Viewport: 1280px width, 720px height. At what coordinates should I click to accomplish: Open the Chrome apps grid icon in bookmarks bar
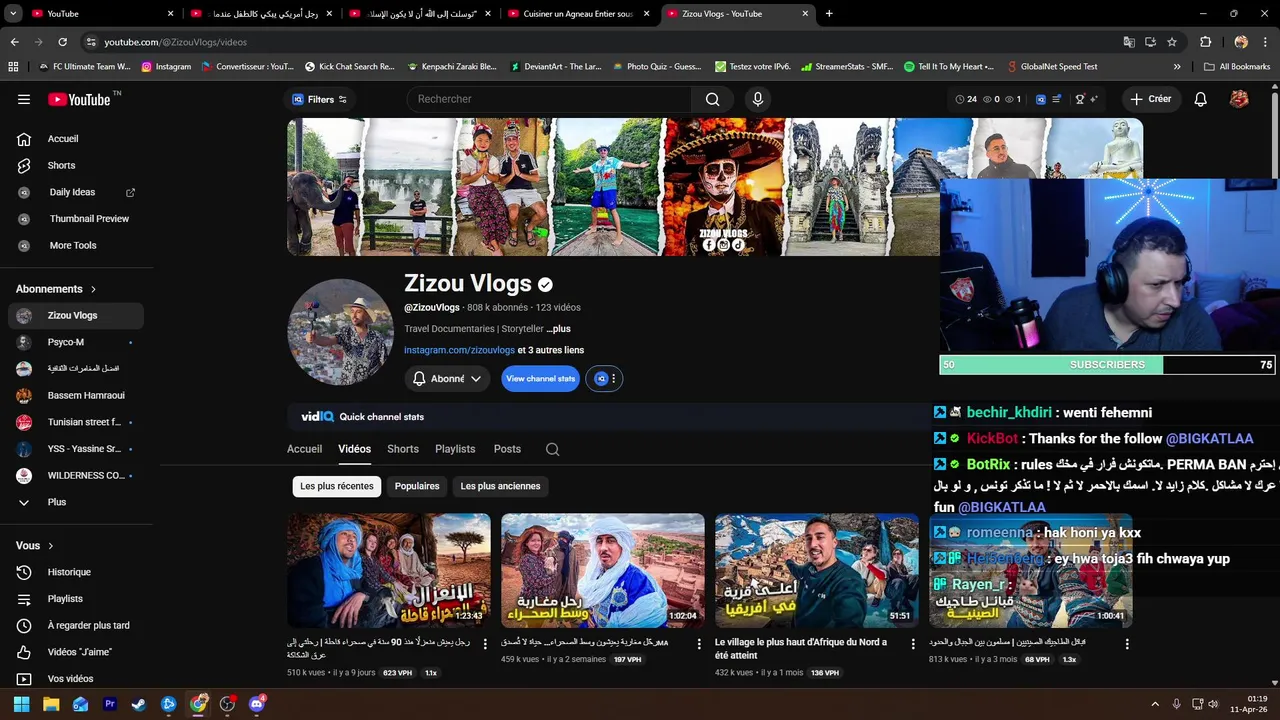tap(13, 67)
